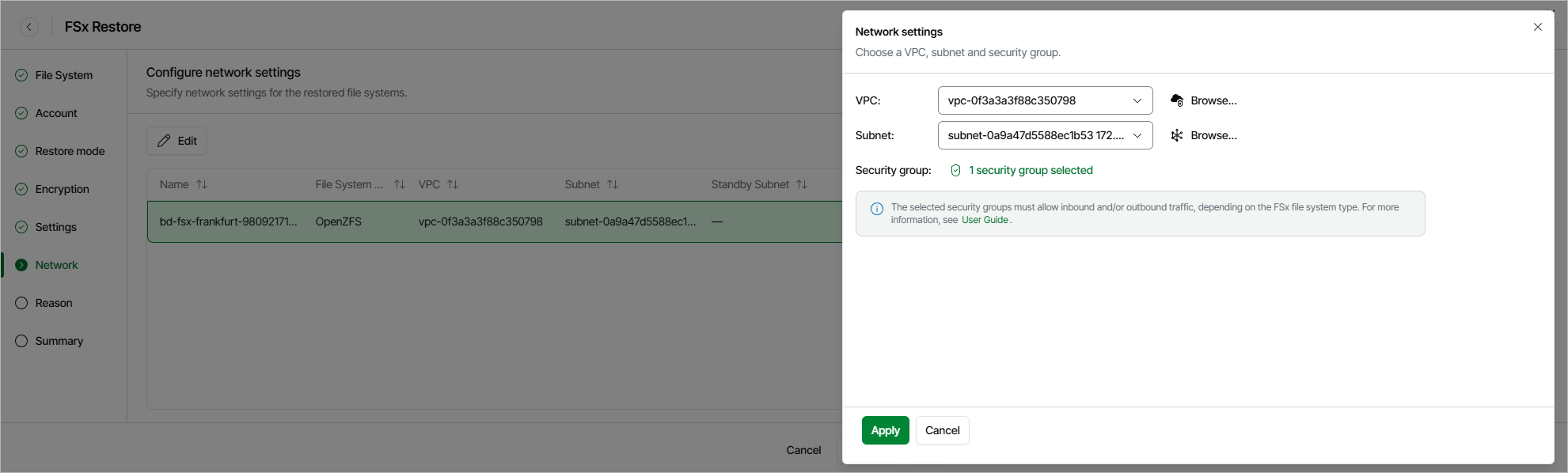The image size is (1568, 473).
Task: Click the pencil icon on Edit button
Action: [164, 141]
